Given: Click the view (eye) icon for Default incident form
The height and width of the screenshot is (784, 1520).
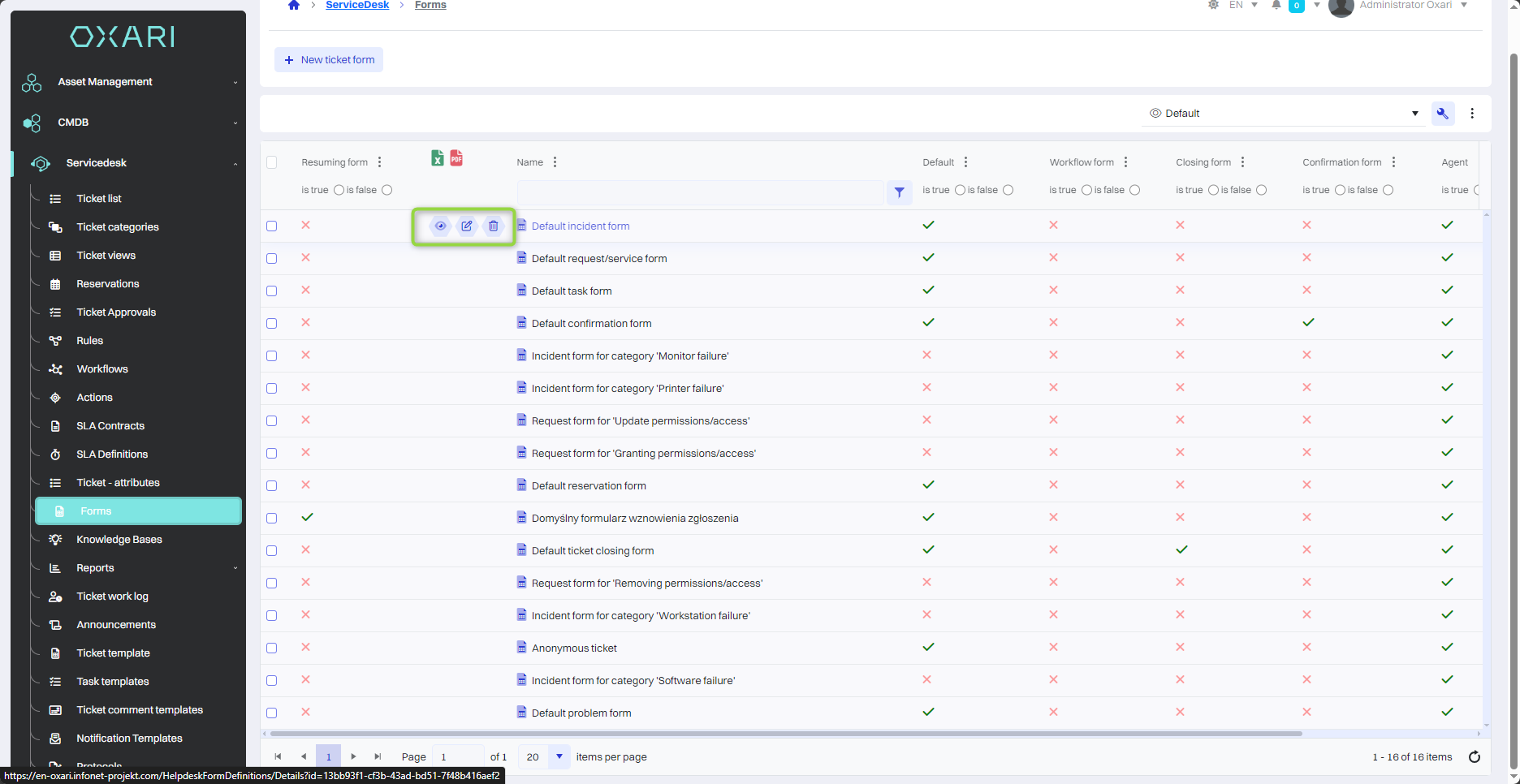Looking at the screenshot, I should point(440,226).
